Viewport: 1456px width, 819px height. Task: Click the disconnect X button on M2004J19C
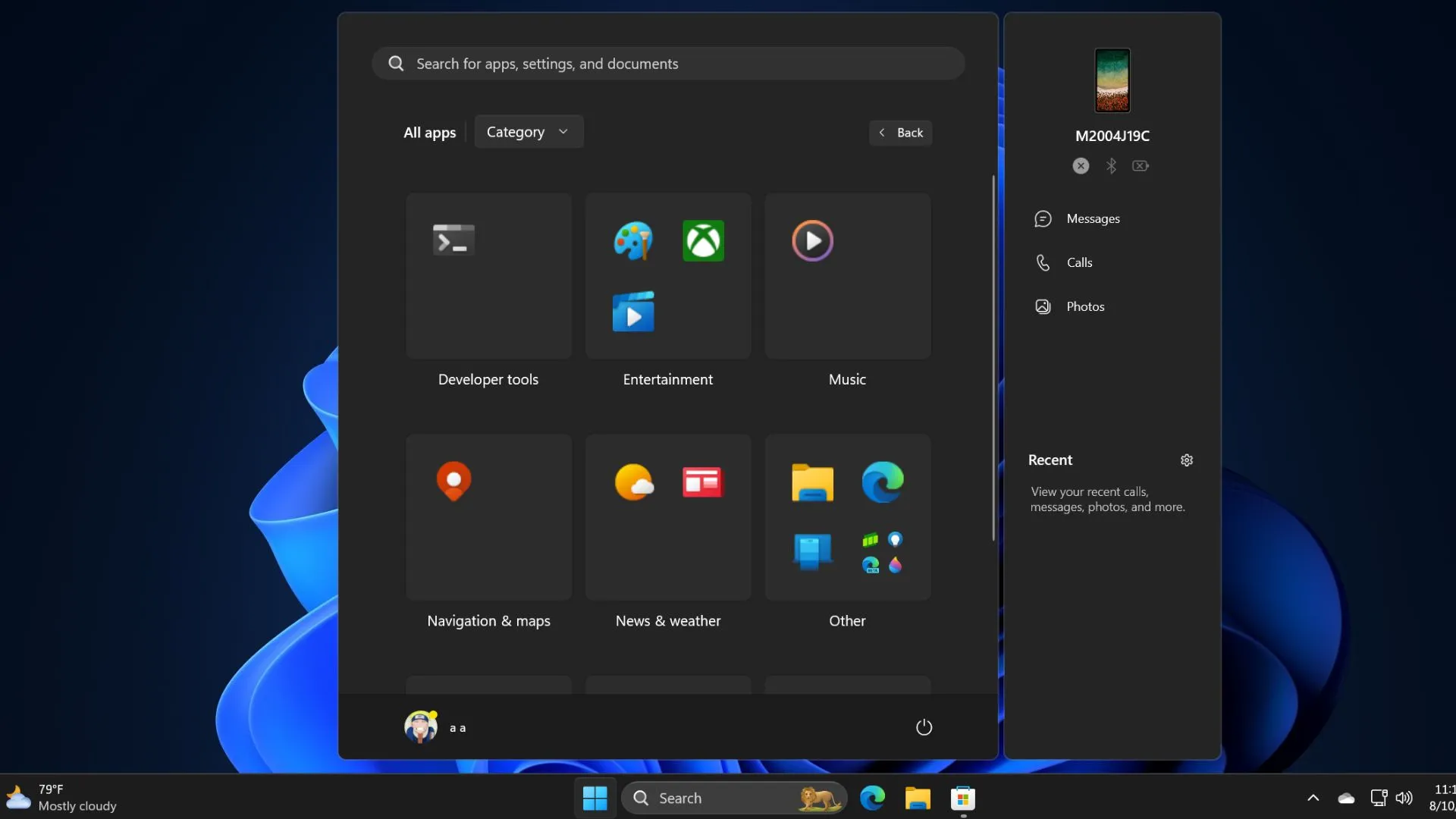pos(1082,166)
